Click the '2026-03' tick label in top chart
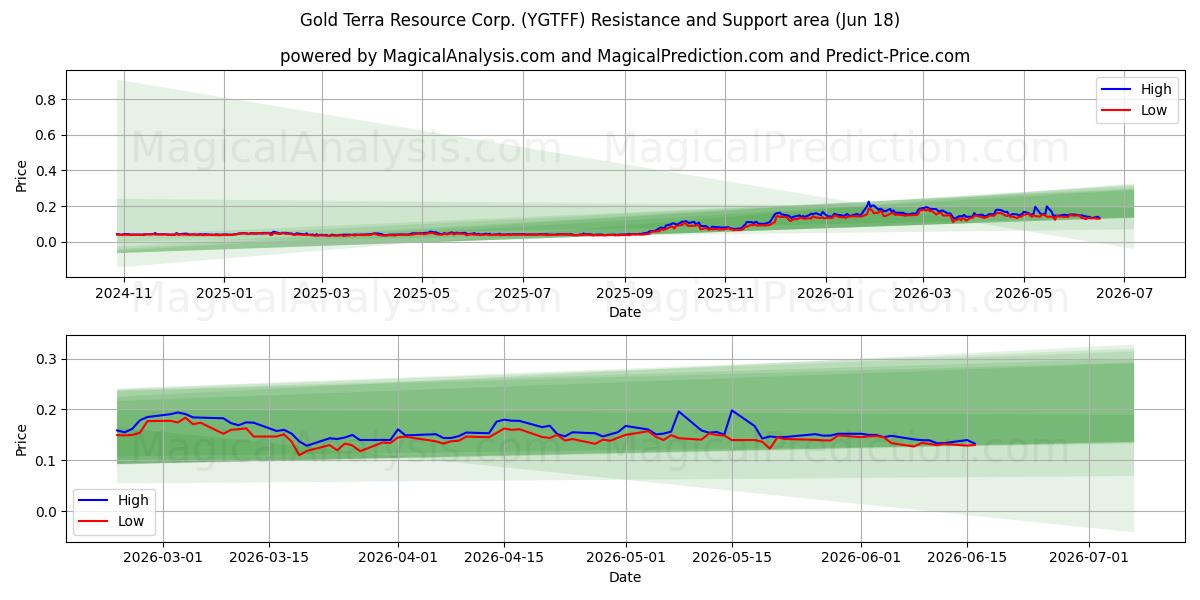Image resolution: width=1200 pixels, height=600 pixels. tap(923, 293)
